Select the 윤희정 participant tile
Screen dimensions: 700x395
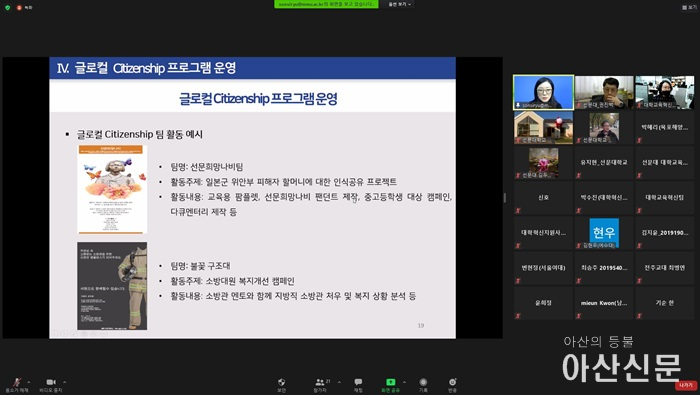click(x=543, y=304)
